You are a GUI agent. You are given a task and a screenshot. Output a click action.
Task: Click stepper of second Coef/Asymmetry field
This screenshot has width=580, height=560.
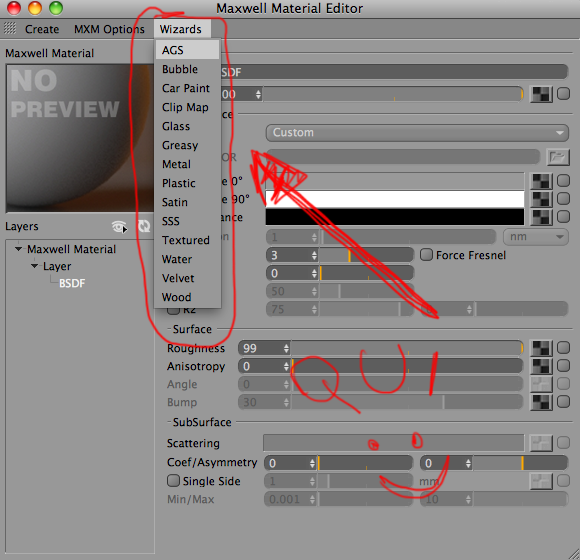(x=468, y=463)
